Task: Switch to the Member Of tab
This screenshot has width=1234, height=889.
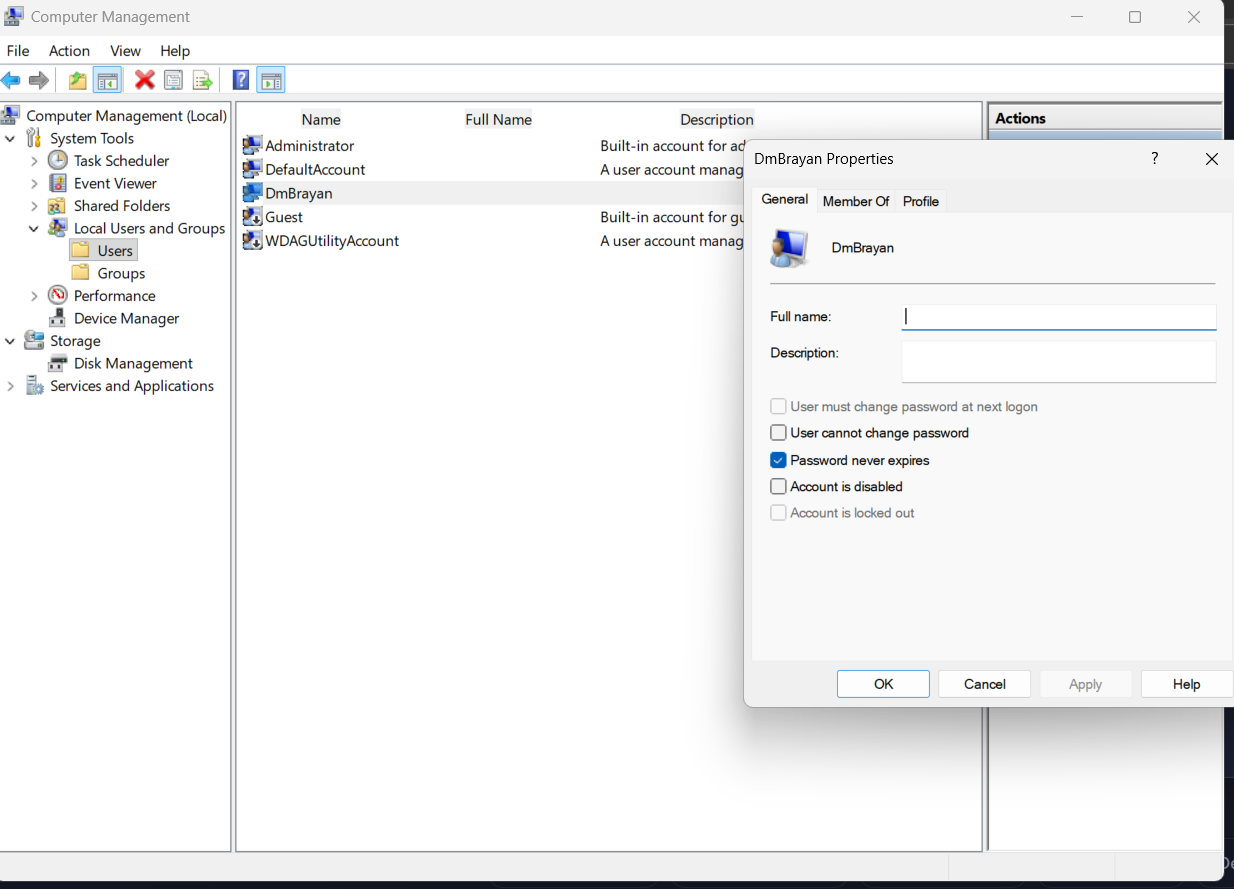Action: coord(856,201)
